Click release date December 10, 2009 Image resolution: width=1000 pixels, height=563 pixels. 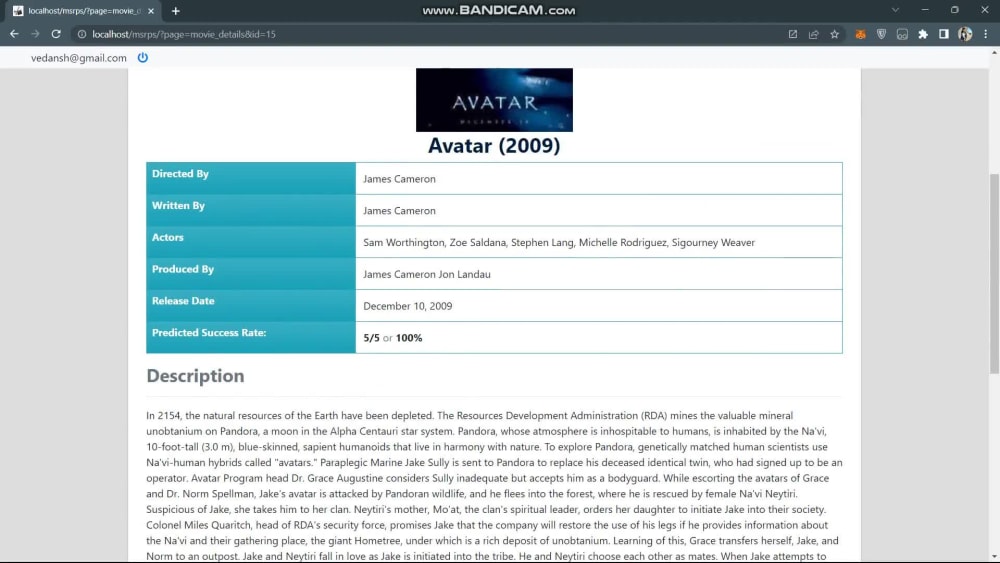click(x=408, y=307)
